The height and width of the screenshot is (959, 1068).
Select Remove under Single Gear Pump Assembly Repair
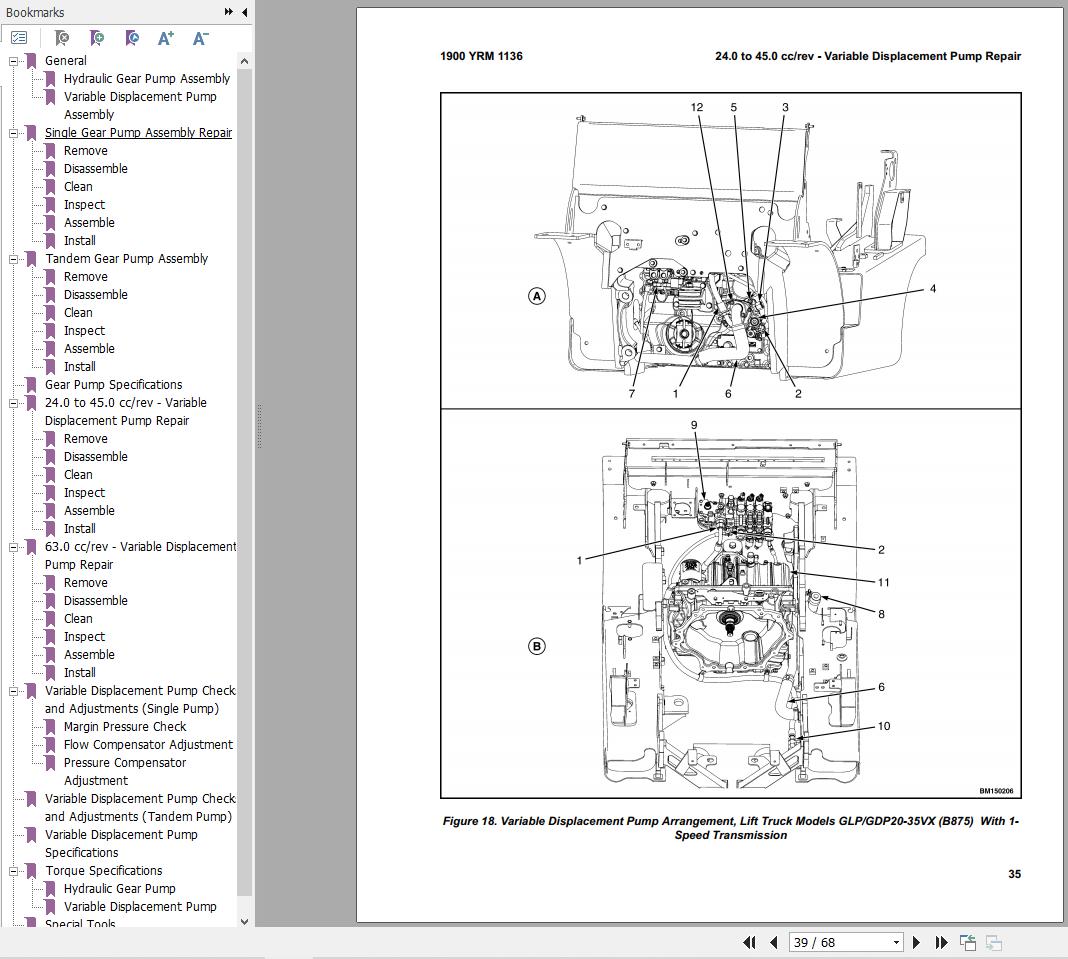tap(86, 151)
